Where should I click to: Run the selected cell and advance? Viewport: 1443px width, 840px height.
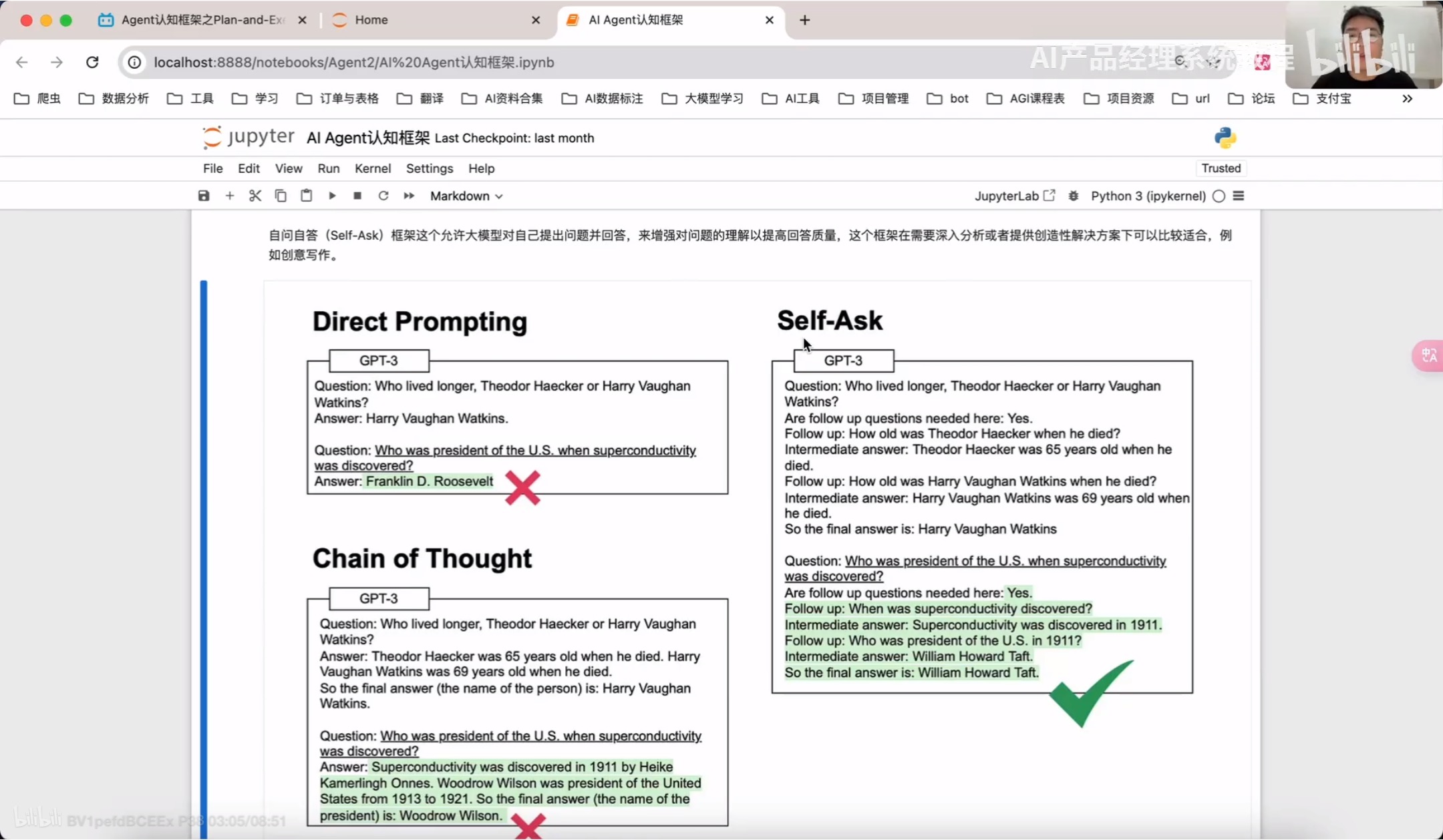[332, 196]
